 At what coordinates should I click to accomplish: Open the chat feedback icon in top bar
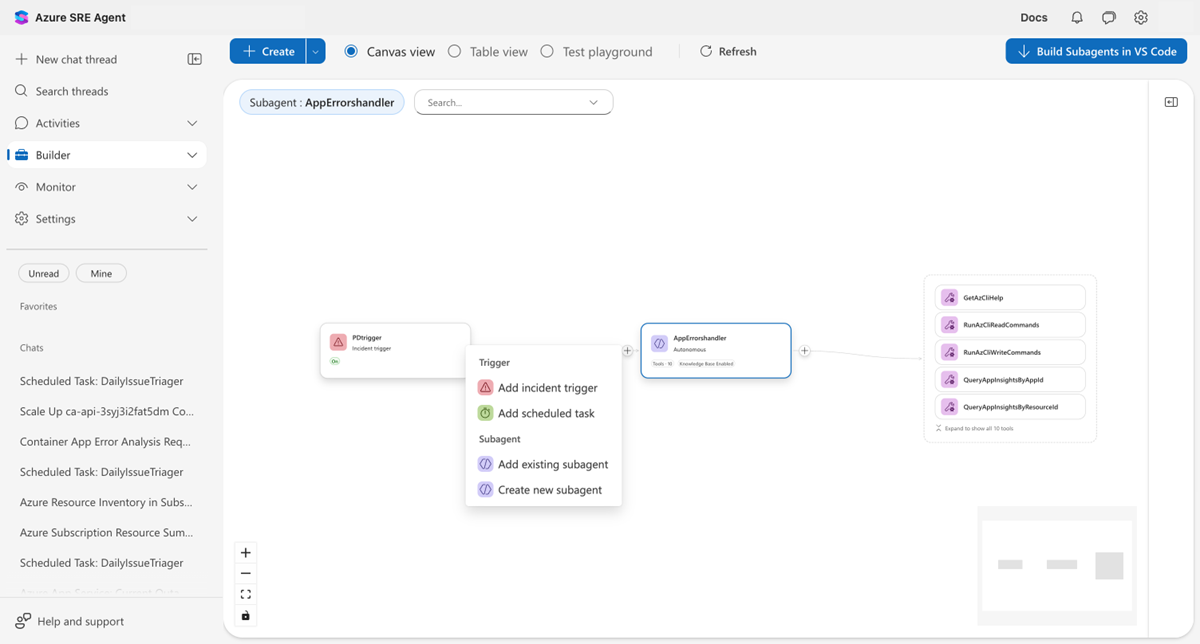pos(1108,17)
